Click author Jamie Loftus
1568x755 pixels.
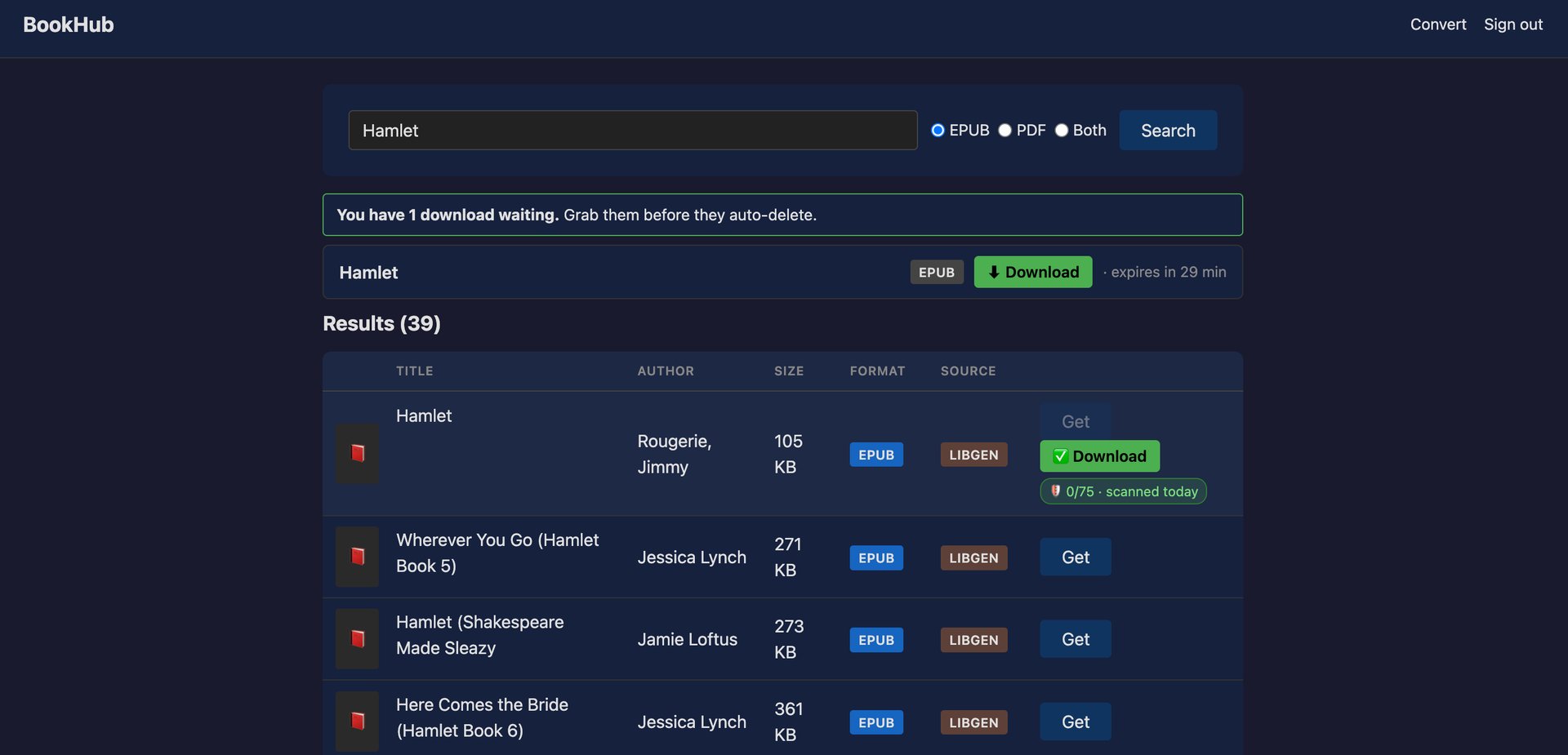click(x=687, y=639)
